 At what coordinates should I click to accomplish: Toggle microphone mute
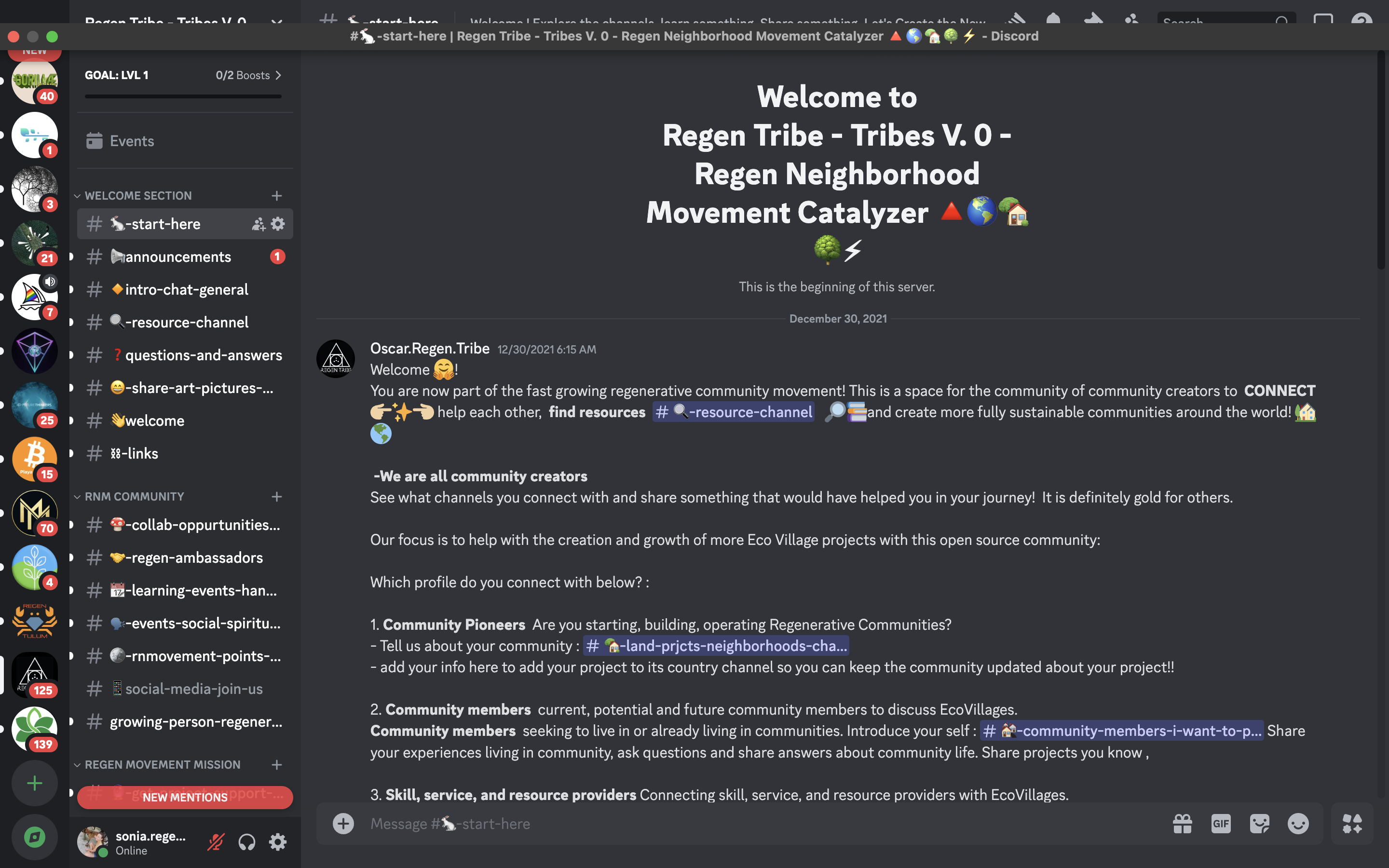coord(216,842)
